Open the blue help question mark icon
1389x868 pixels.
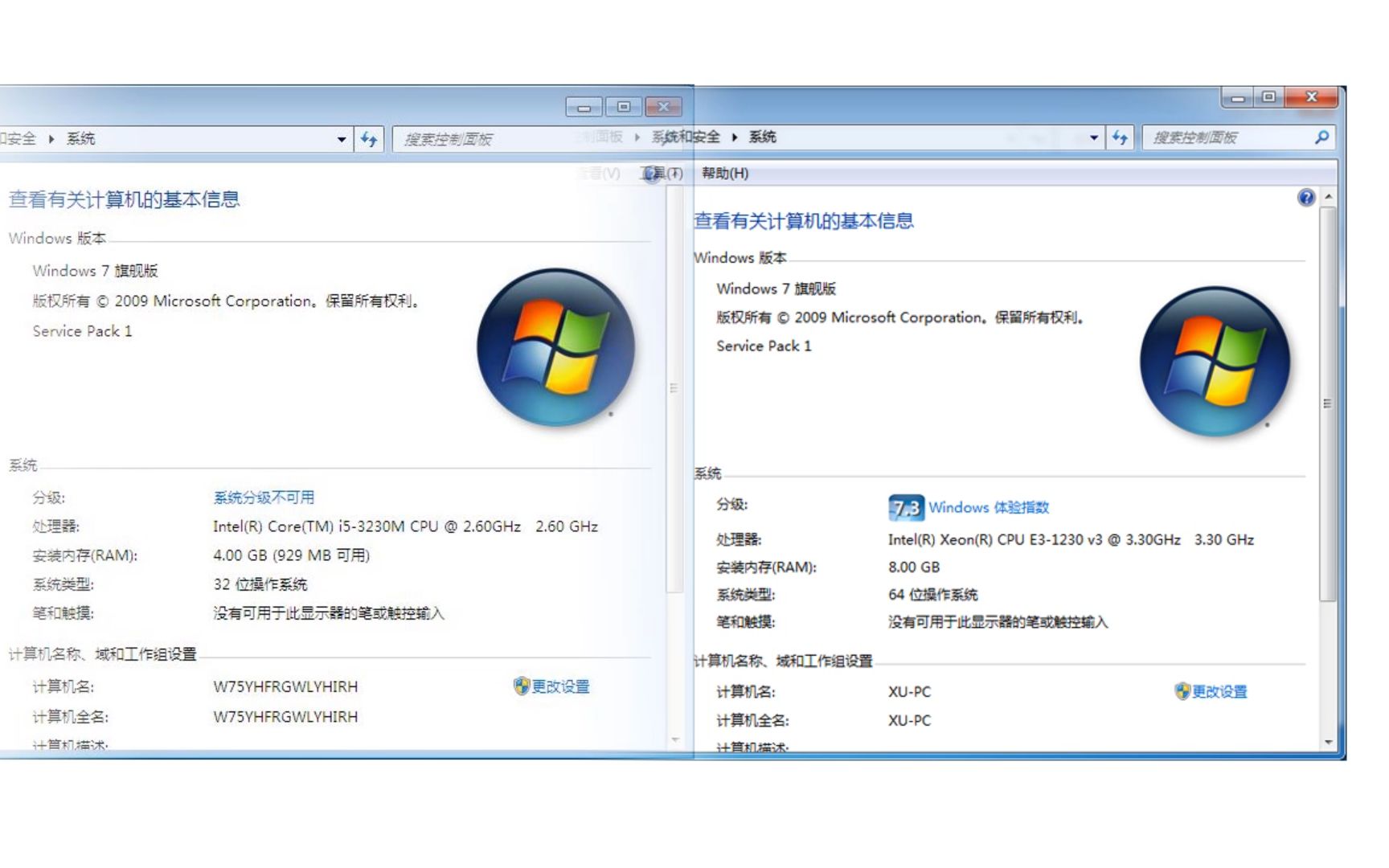pos(1306,197)
